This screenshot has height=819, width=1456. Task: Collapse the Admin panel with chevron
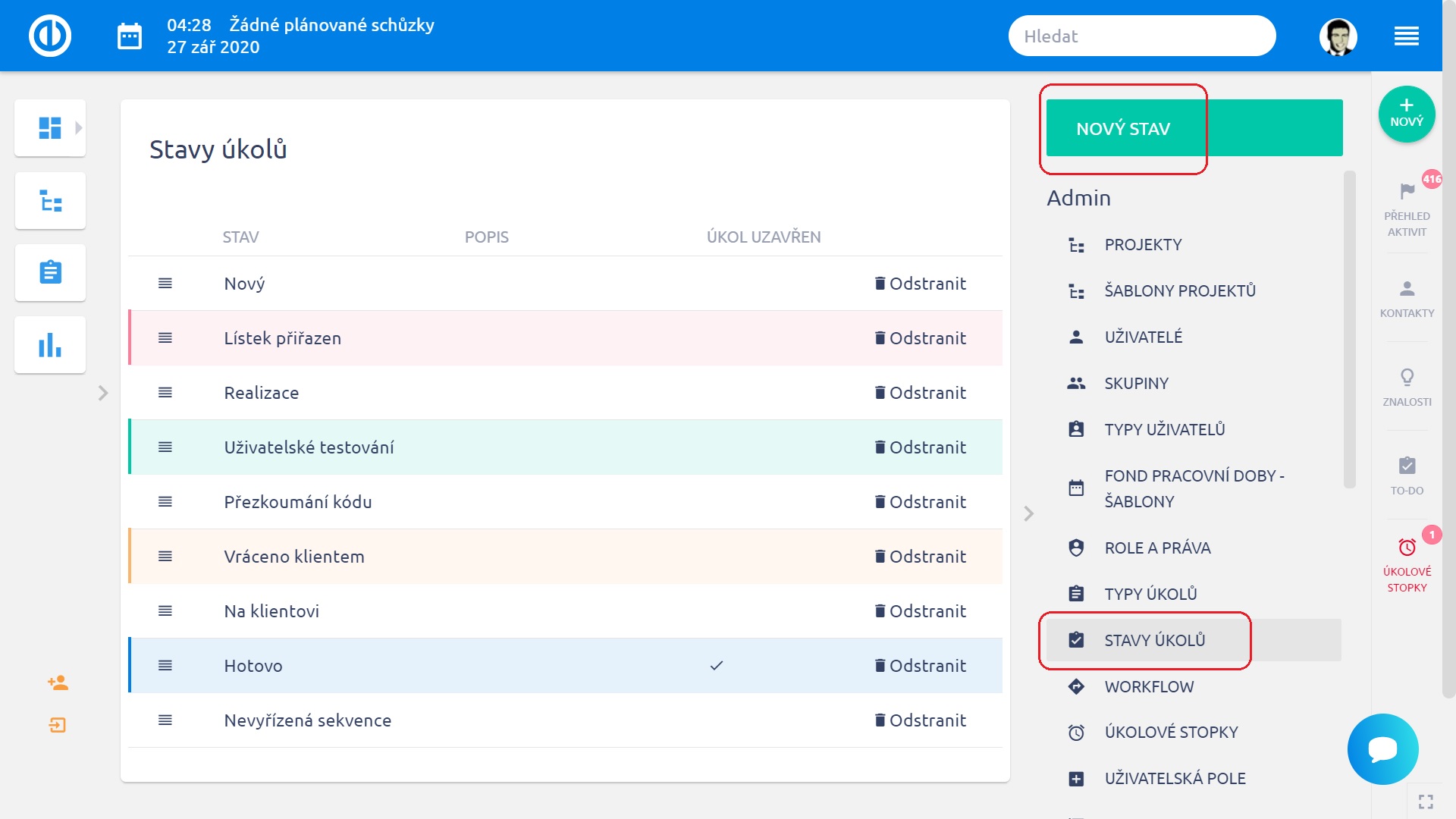coord(1028,513)
